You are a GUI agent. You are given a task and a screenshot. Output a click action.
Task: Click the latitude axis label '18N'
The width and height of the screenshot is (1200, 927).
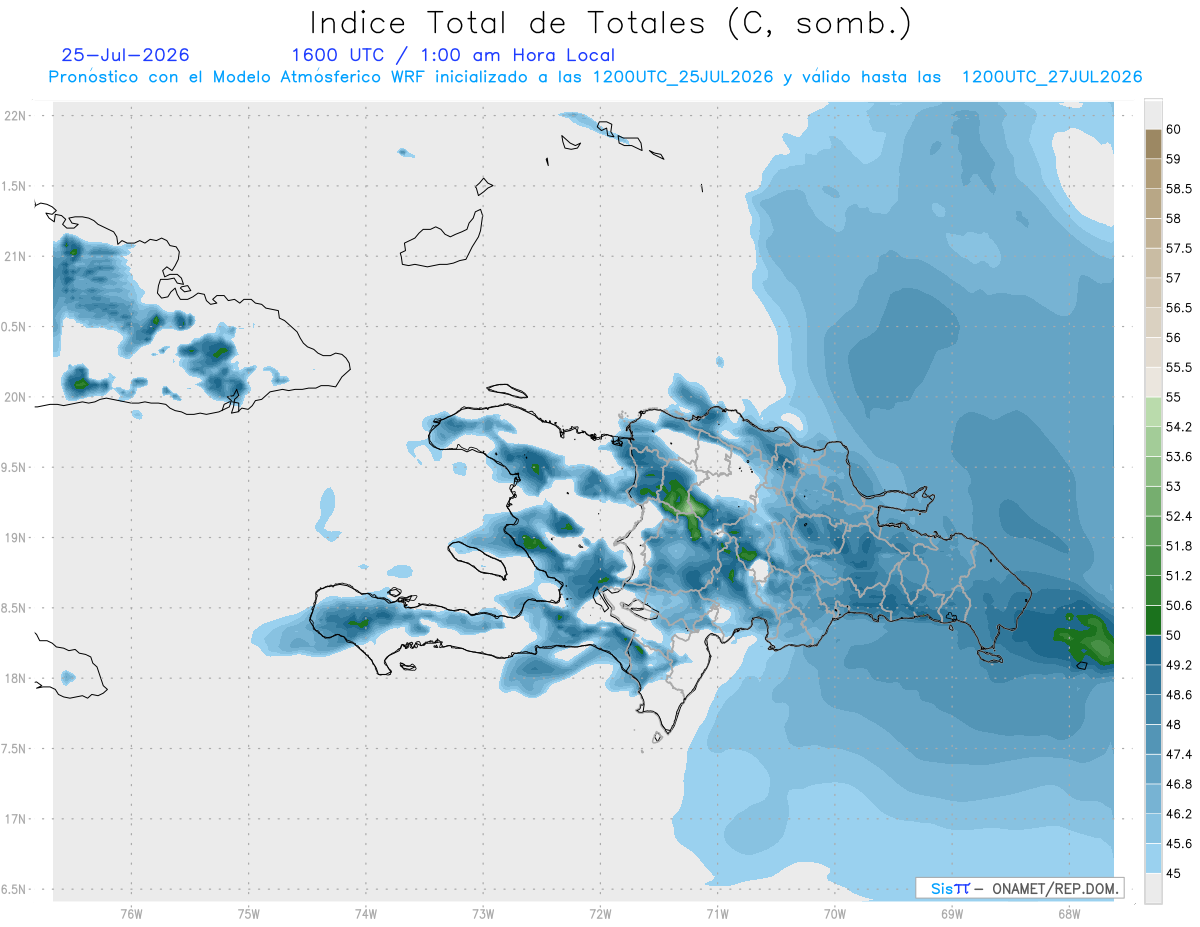pos(14,679)
